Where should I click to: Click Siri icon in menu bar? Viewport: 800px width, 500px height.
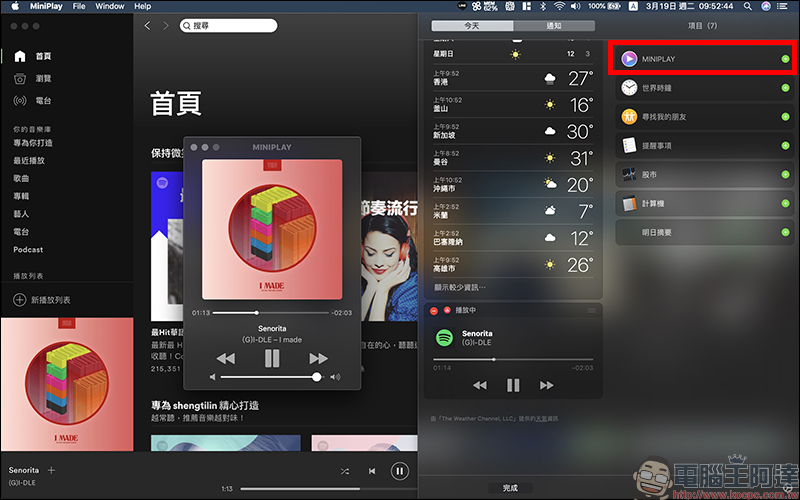(766, 6)
